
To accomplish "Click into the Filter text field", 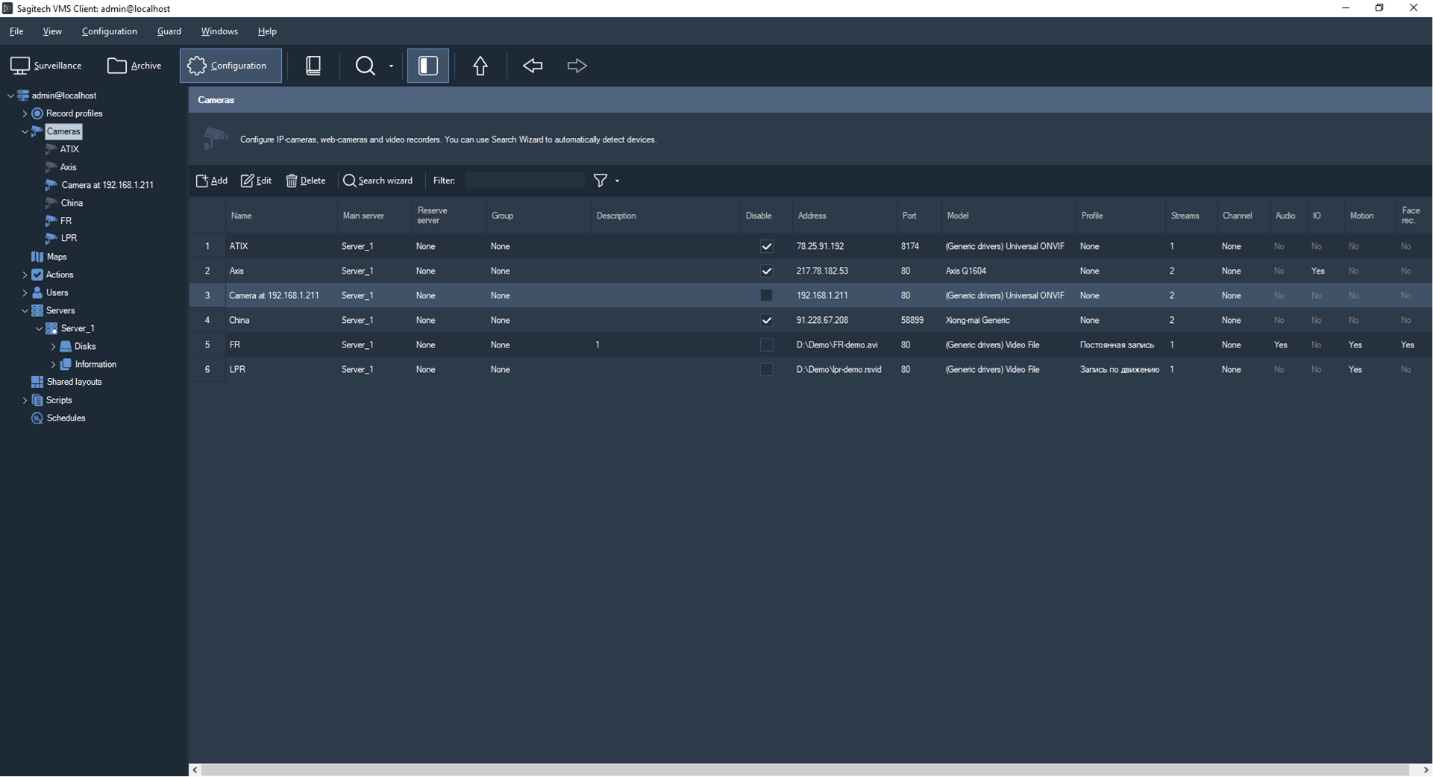I will click(x=524, y=181).
